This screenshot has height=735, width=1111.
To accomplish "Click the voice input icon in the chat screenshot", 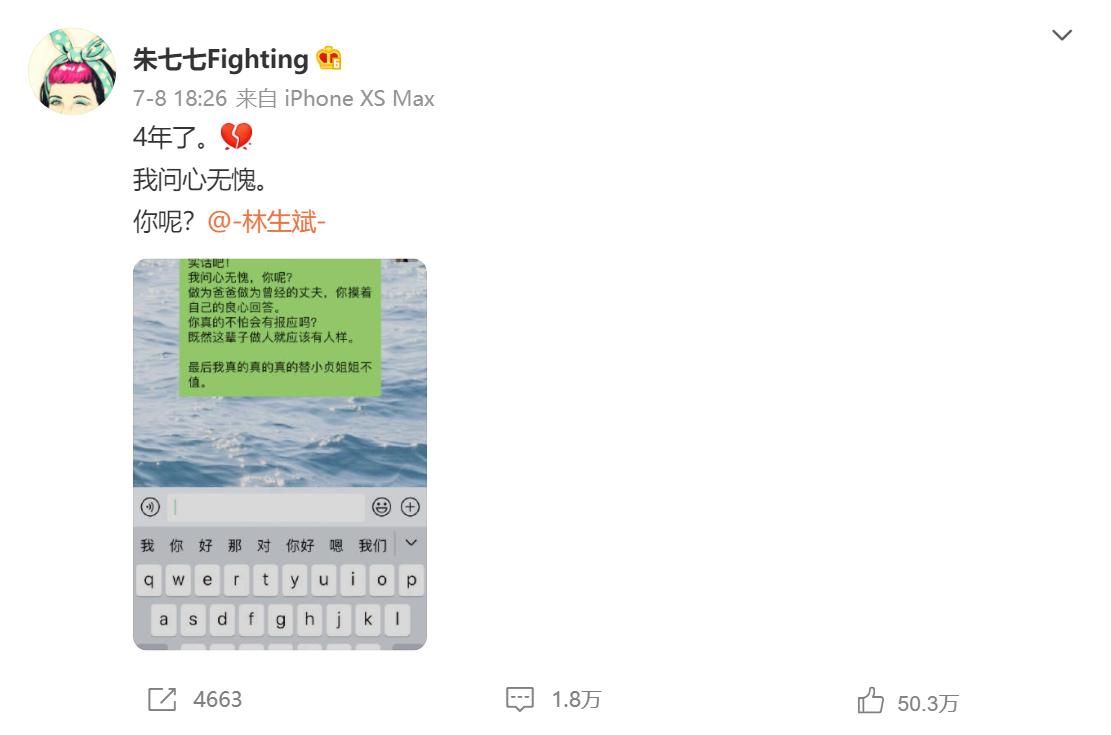I will (x=150, y=507).
